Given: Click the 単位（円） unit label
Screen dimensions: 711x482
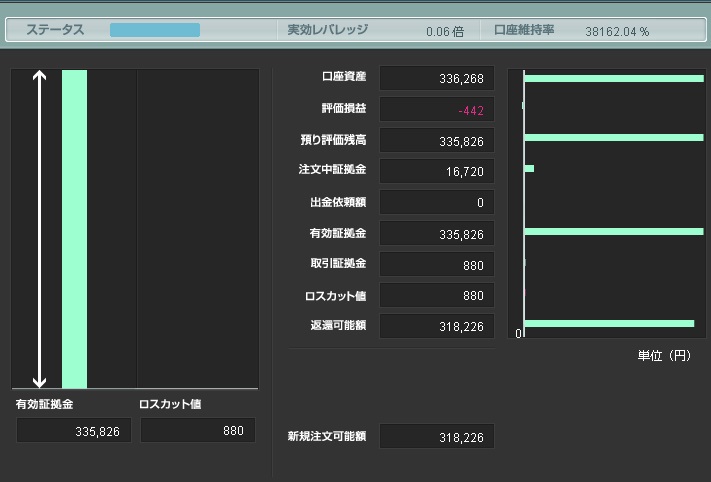Looking at the screenshot, I should [664, 355].
